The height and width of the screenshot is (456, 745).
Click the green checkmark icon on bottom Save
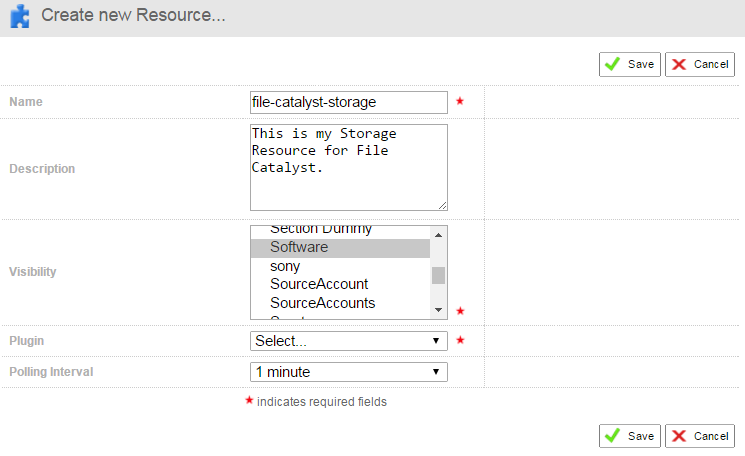coord(612,436)
